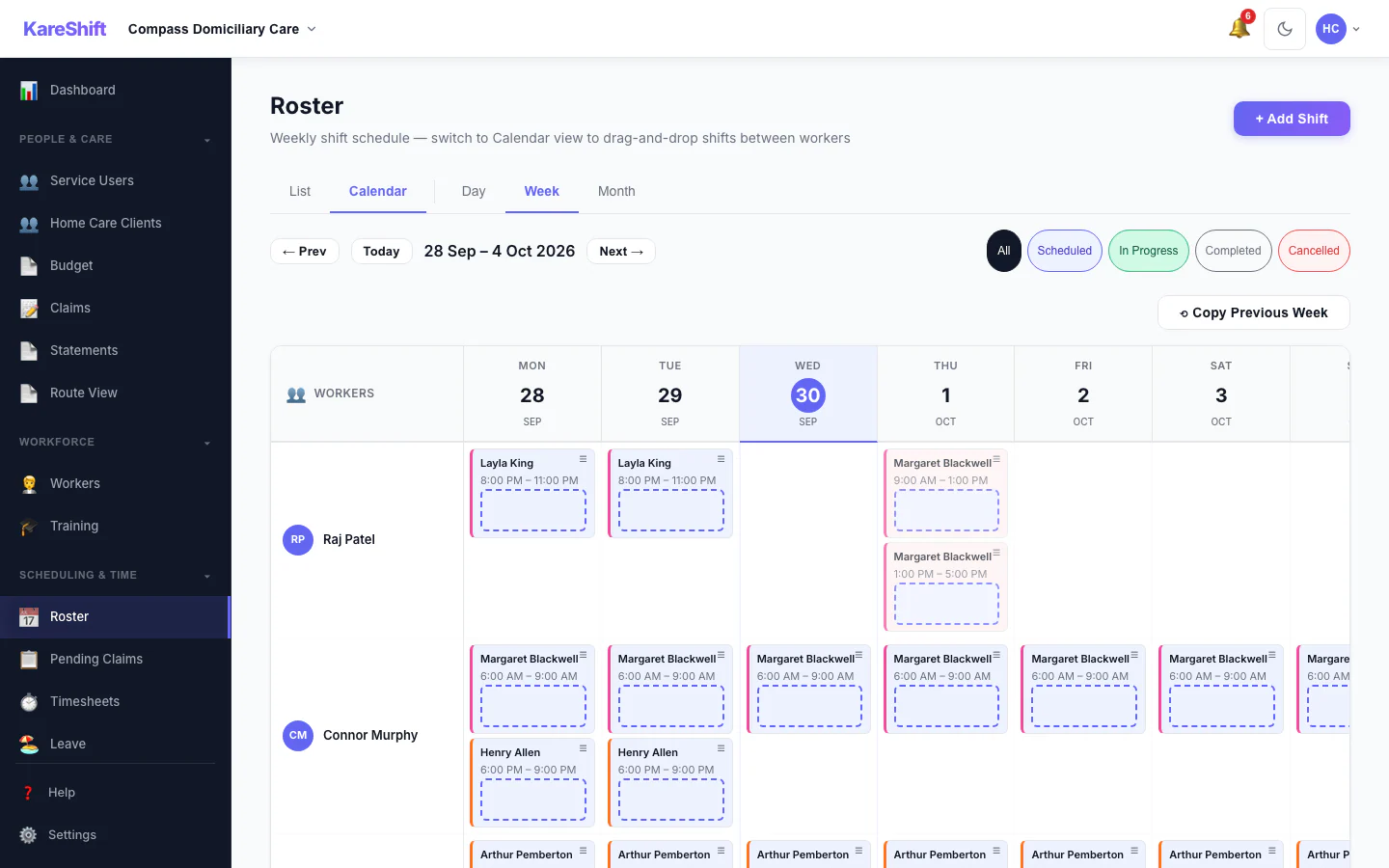
Task: Jump to Today in the roster
Action: [x=382, y=251]
